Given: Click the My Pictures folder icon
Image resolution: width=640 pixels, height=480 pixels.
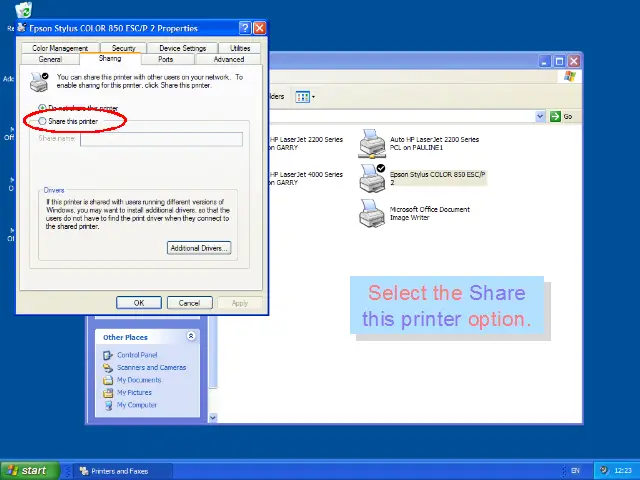Looking at the screenshot, I should [108, 393].
